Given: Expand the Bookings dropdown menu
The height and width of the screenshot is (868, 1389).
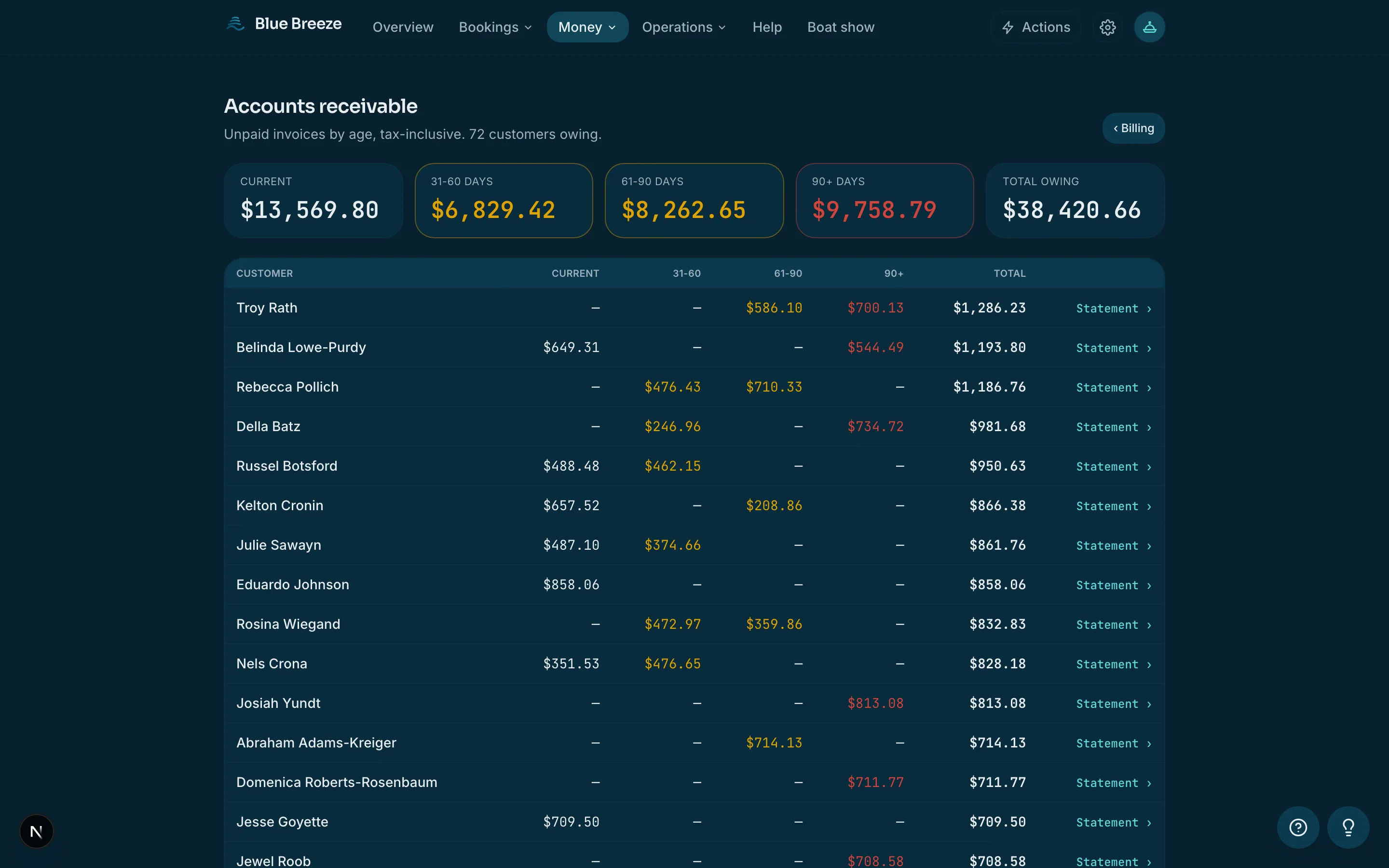Looking at the screenshot, I should coord(495,27).
